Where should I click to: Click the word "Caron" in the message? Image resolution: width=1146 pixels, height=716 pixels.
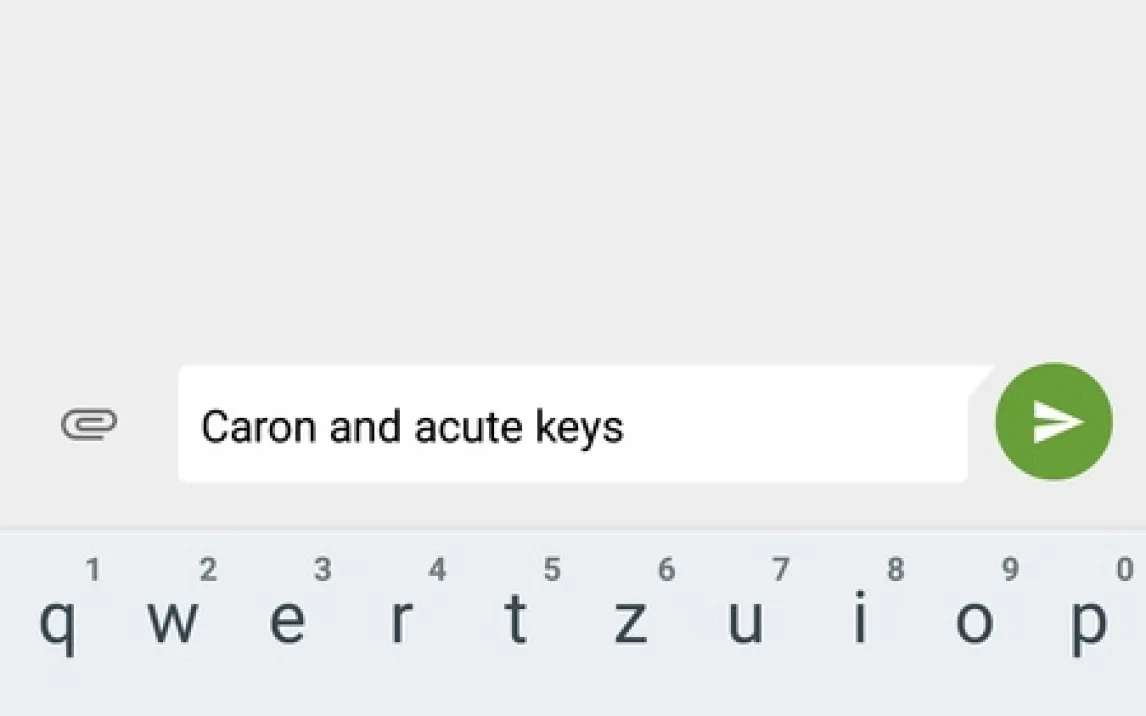click(260, 427)
